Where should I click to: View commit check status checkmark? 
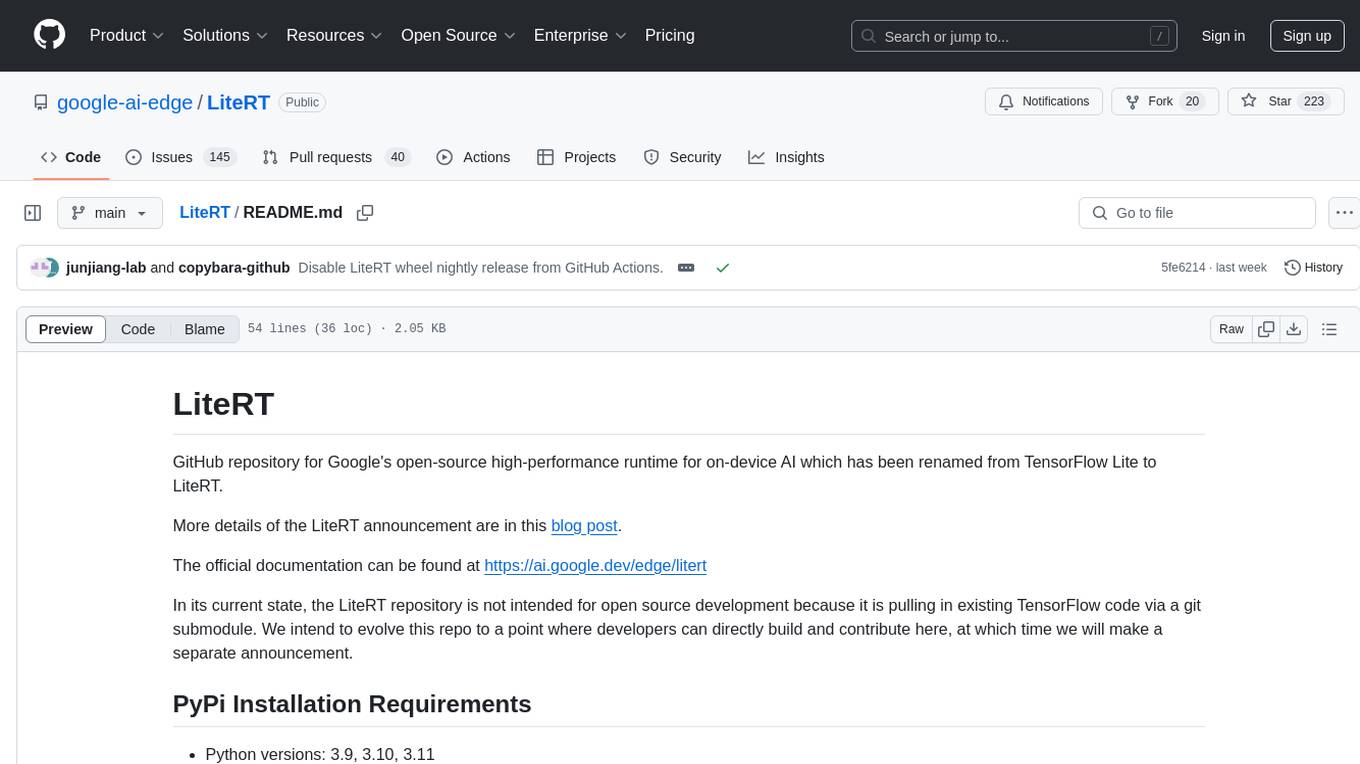pyautogui.click(x=722, y=268)
